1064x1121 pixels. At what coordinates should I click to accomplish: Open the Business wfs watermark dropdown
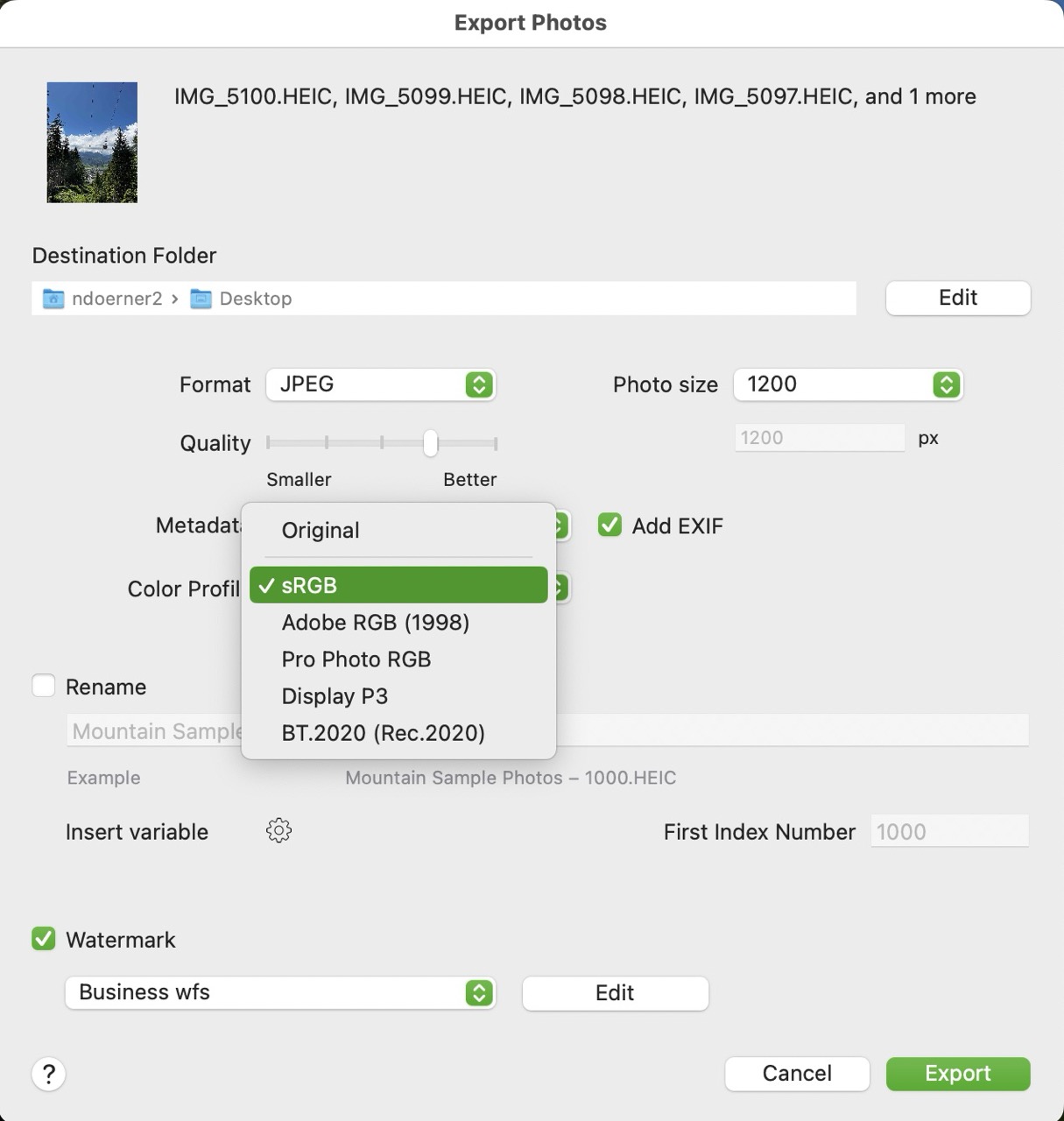click(280, 992)
